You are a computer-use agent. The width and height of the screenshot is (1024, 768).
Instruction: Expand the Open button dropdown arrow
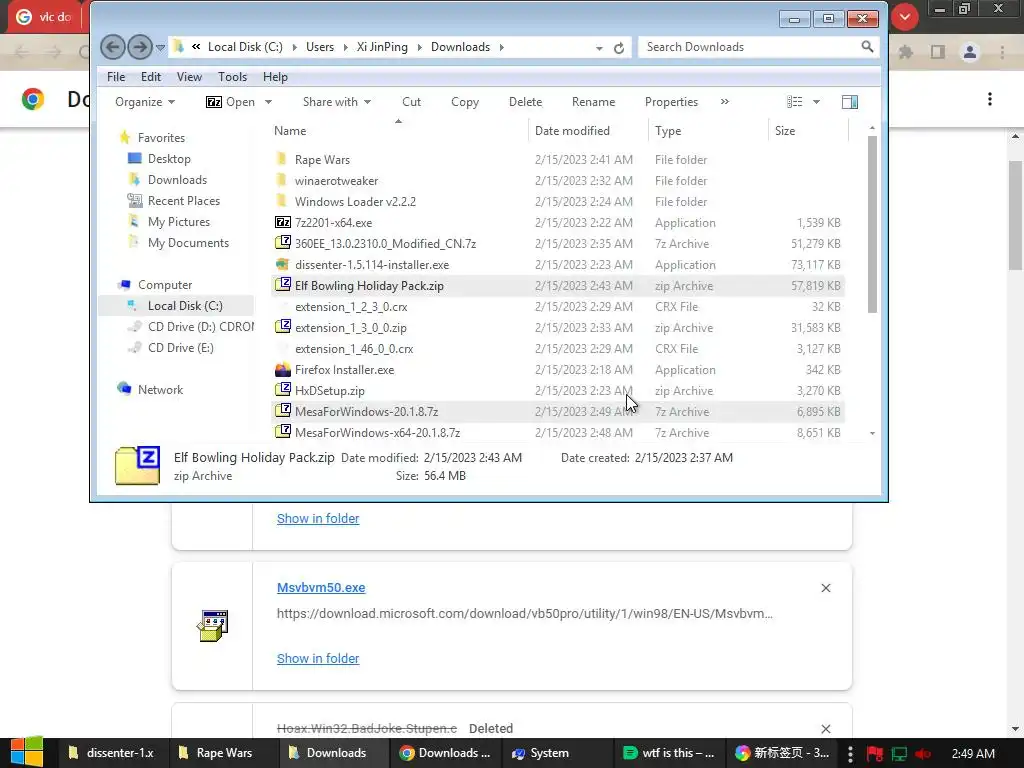[268, 102]
